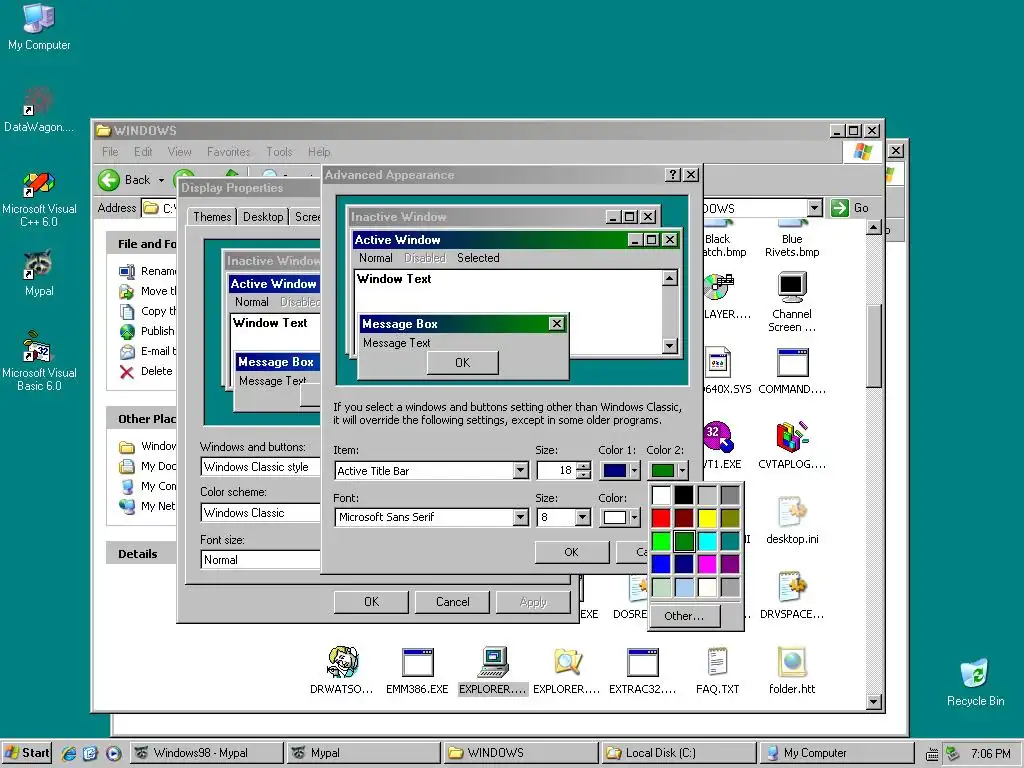Open DataWagon desktop shortcut
Viewport: 1024px width, 768px height.
pyautogui.click(x=39, y=109)
